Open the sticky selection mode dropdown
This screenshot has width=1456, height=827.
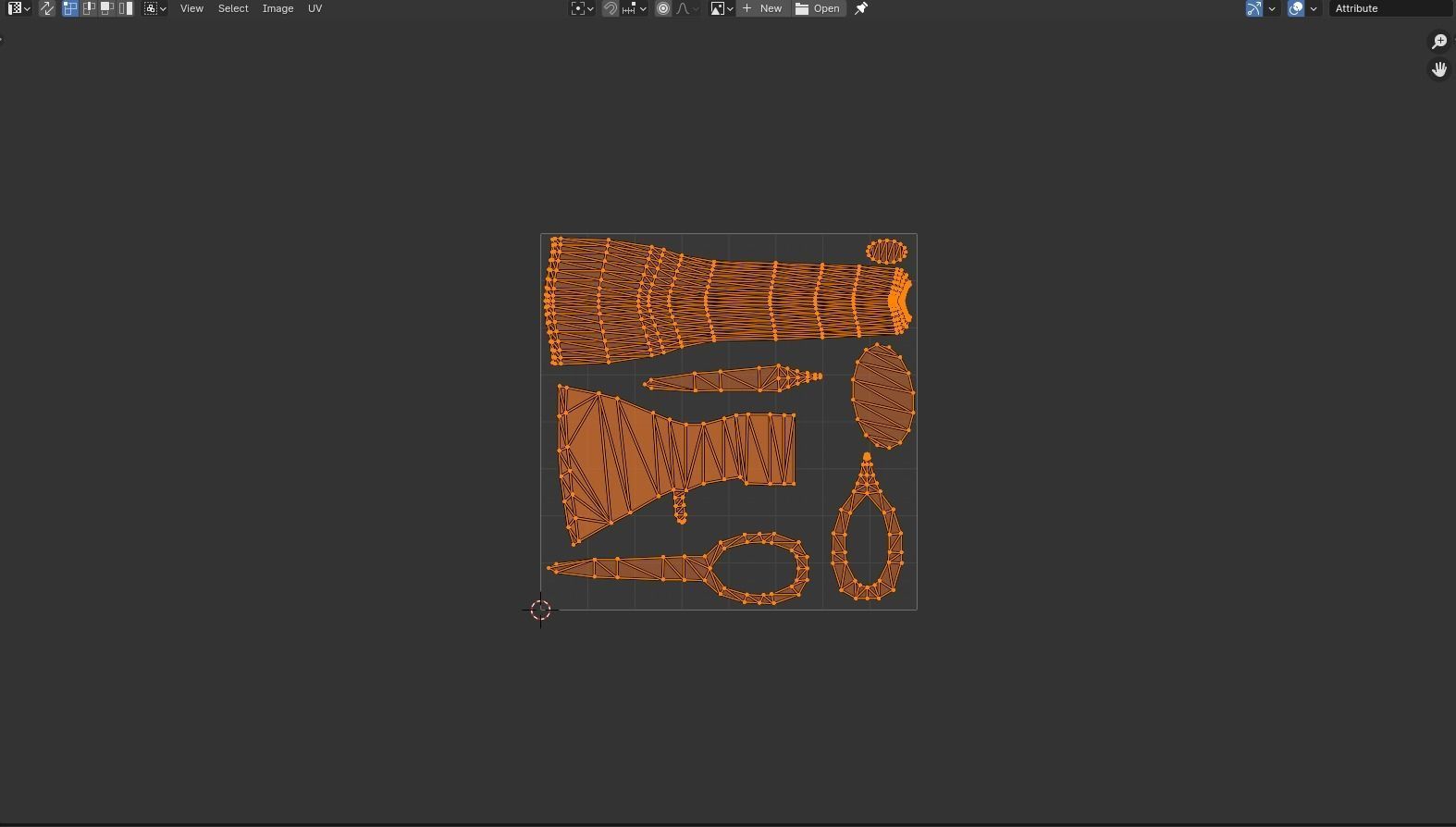(x=154, y=8)
